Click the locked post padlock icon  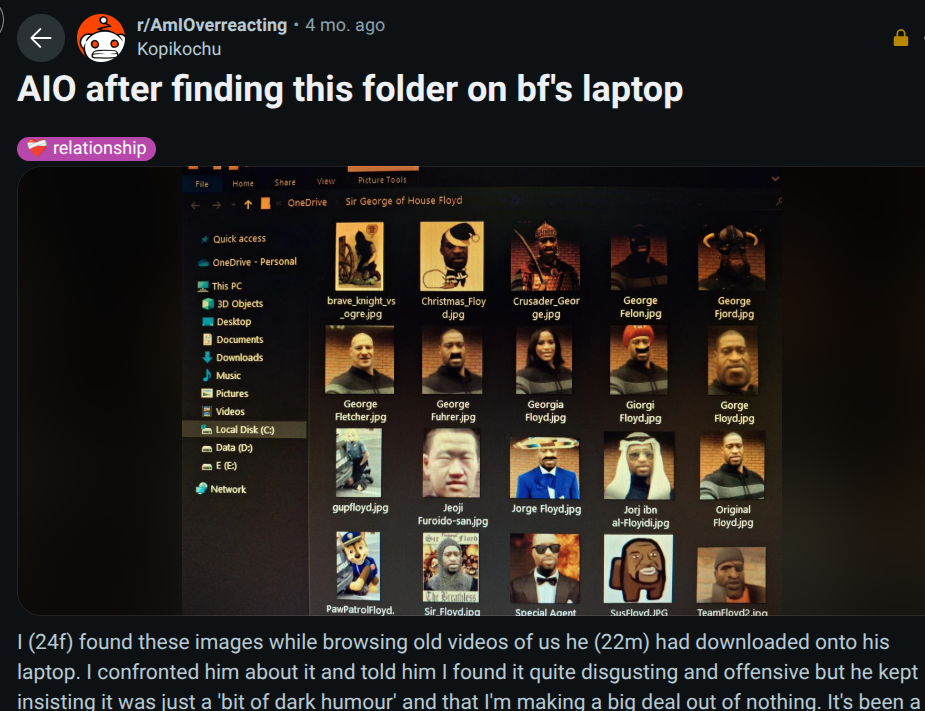[x=900, y=38]
